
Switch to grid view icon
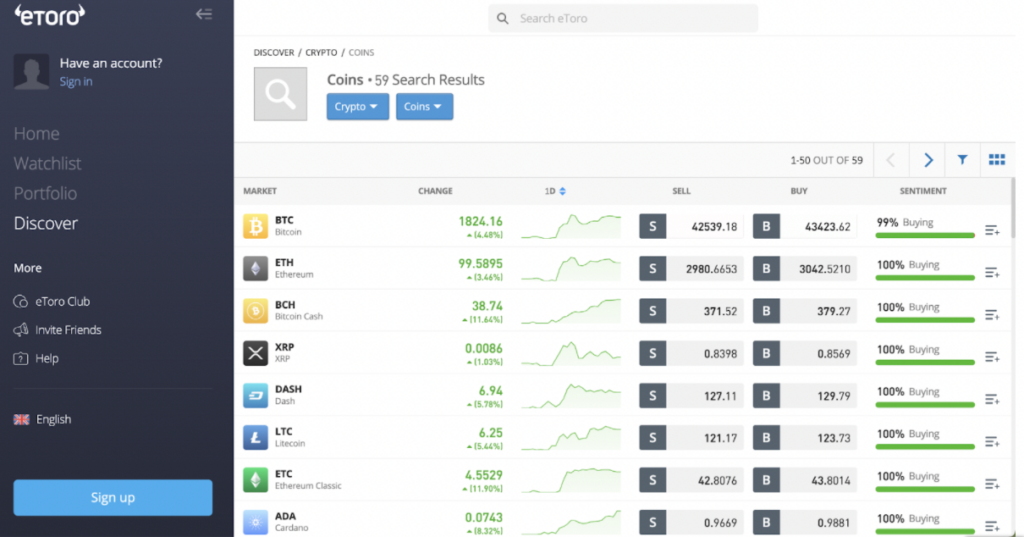click(x=997, y=159)
